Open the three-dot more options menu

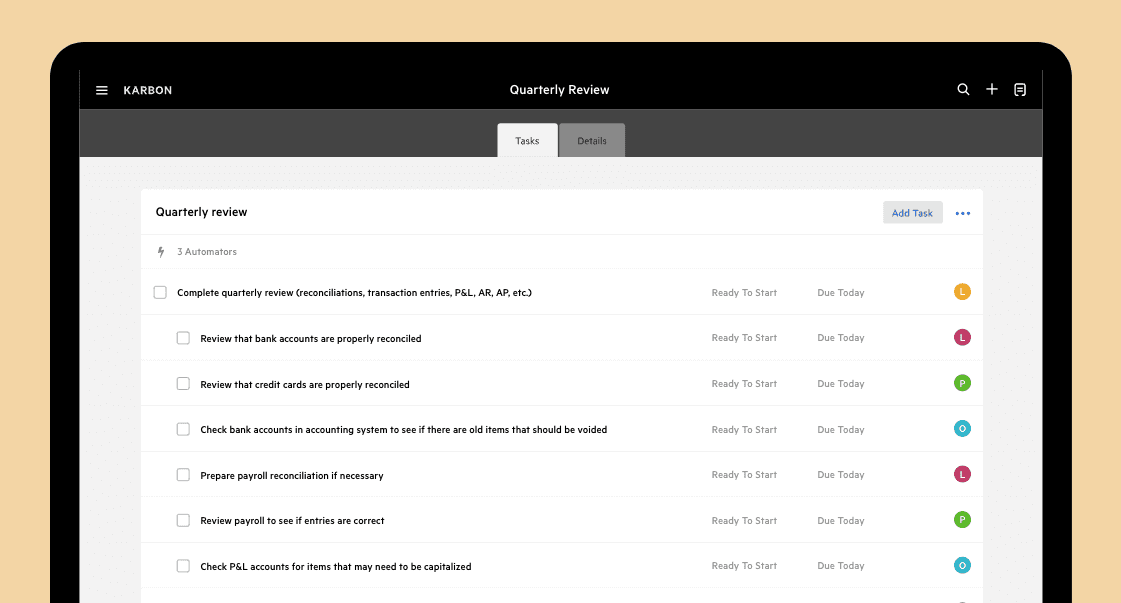(963, 213)
